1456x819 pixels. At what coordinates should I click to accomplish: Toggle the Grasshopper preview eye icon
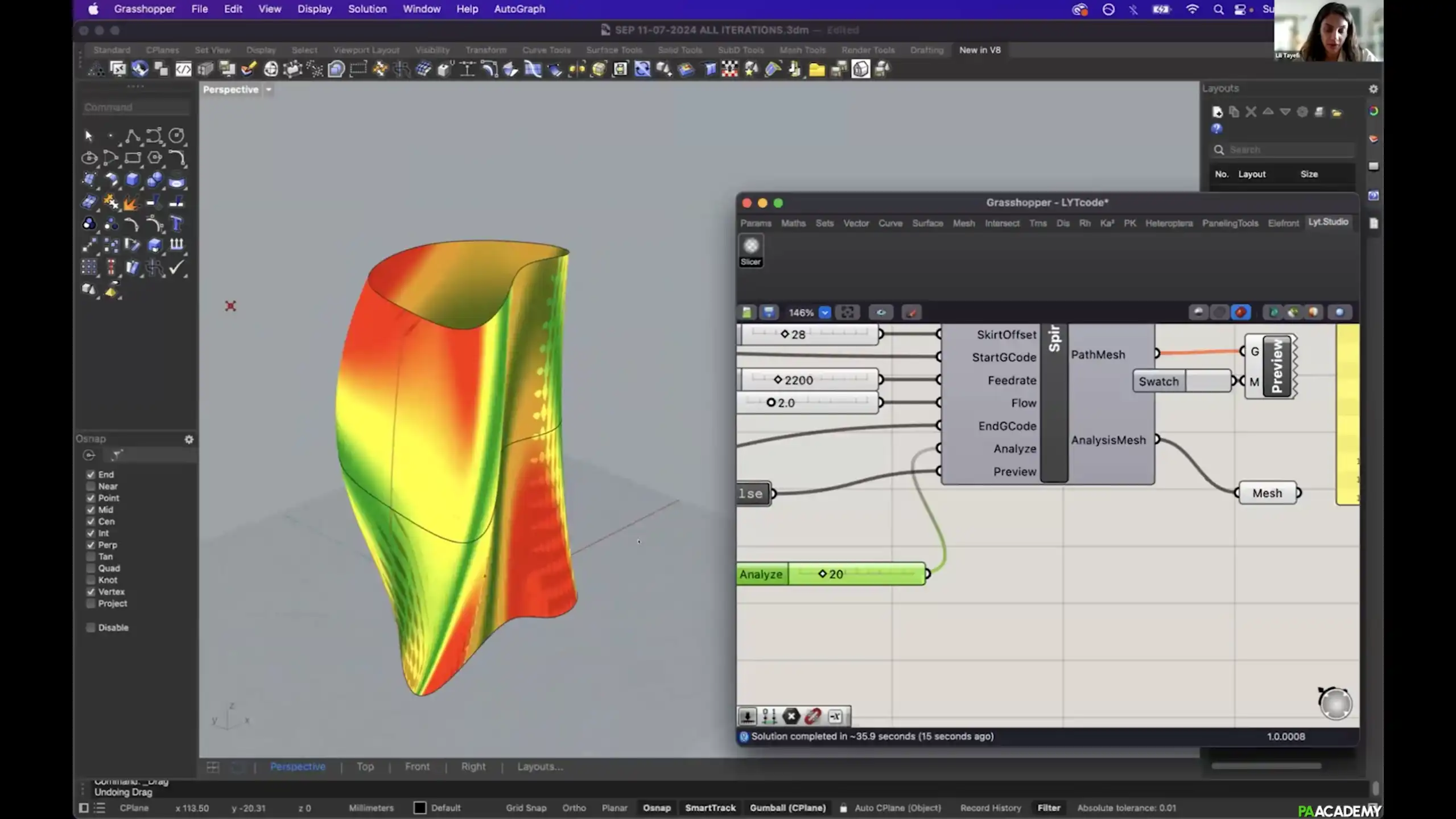click(881, 312)
